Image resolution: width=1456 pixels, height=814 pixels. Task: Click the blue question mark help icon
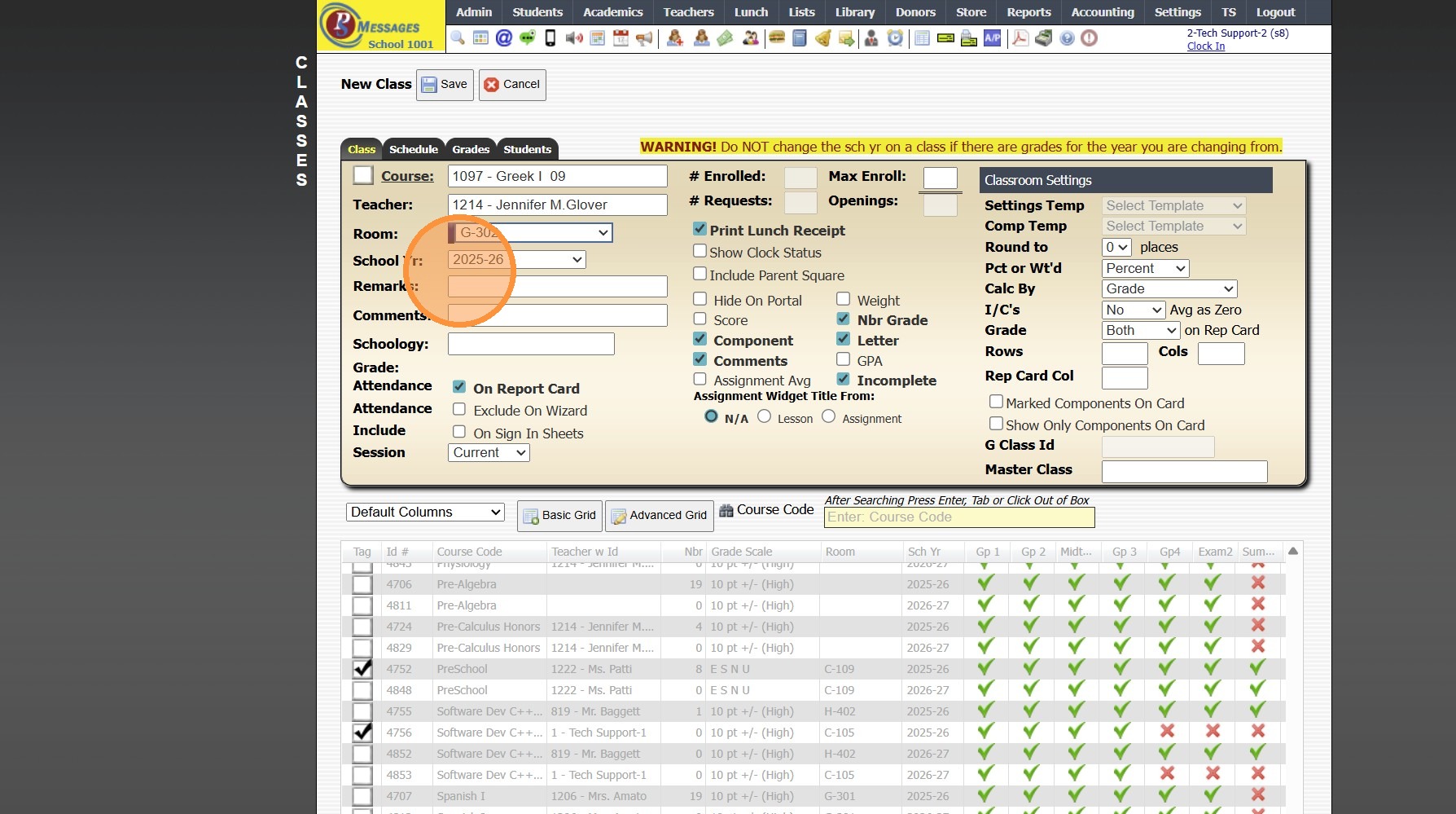point(1067,38)
